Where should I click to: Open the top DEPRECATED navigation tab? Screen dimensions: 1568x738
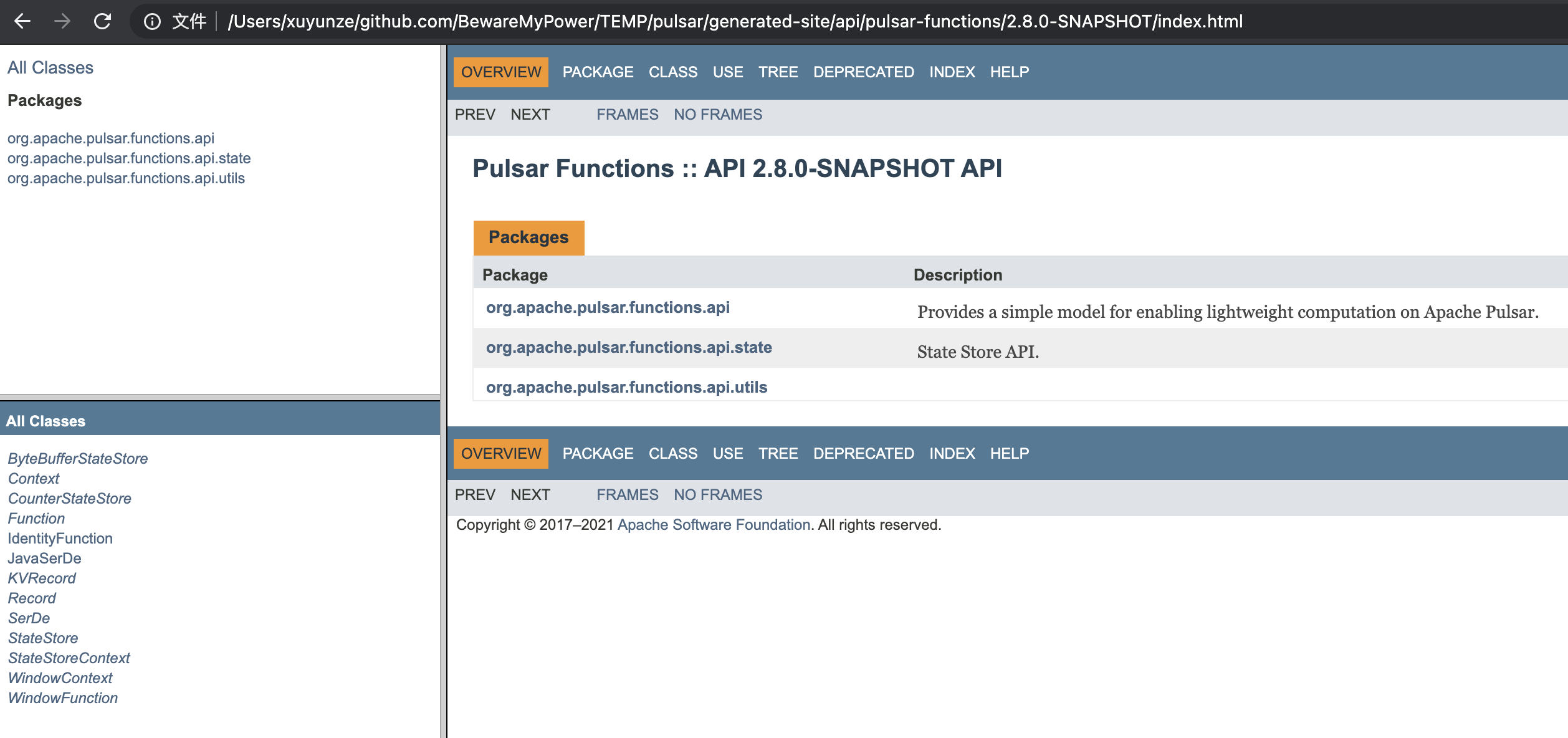click(863, 72)
